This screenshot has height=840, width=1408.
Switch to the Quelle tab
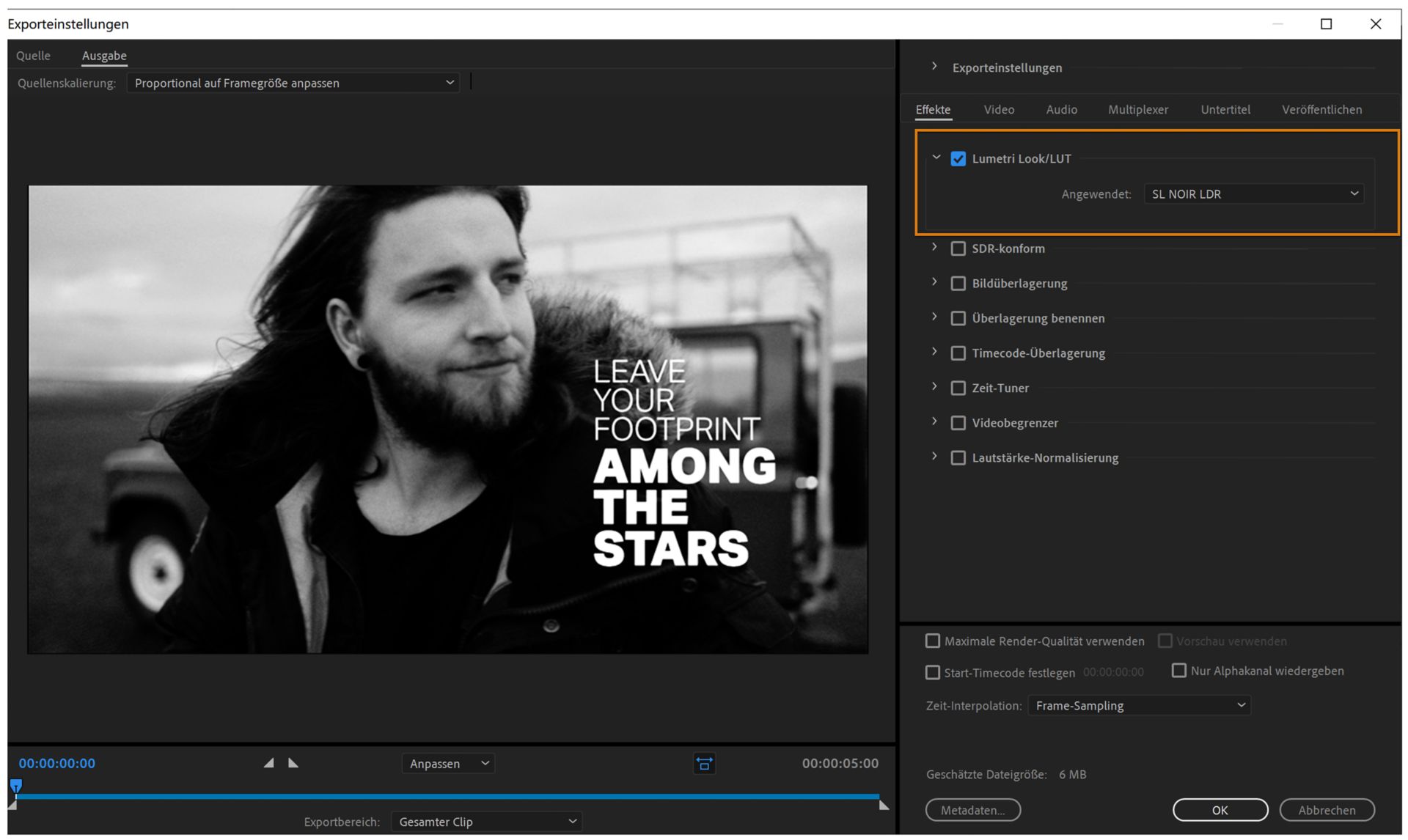coord(33,56)
